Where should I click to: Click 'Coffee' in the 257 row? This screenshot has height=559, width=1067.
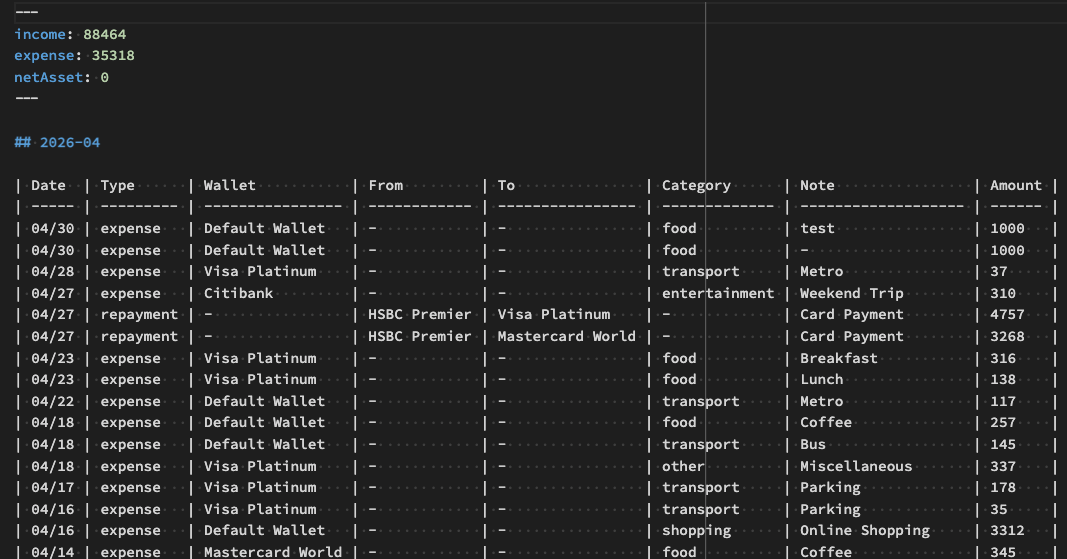pos(826,422)
